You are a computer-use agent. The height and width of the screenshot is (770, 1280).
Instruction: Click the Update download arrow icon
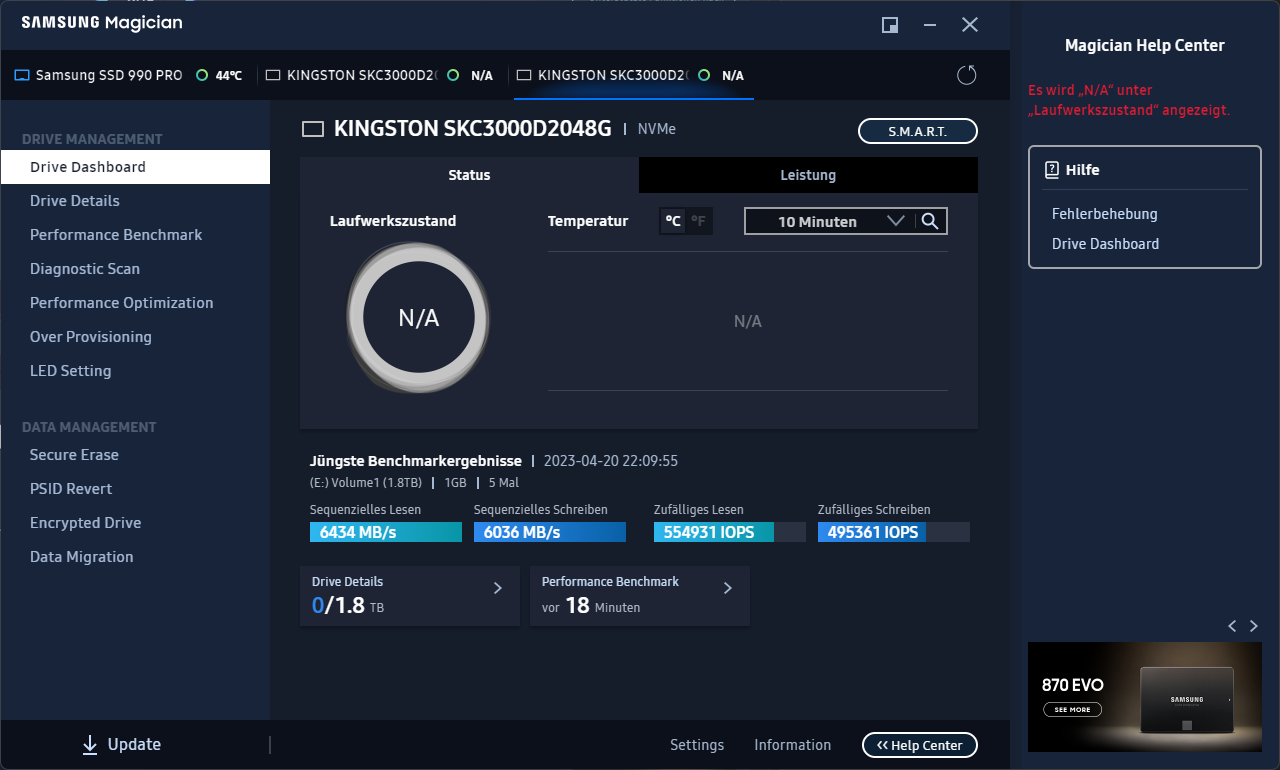click(x=90, y=744)
